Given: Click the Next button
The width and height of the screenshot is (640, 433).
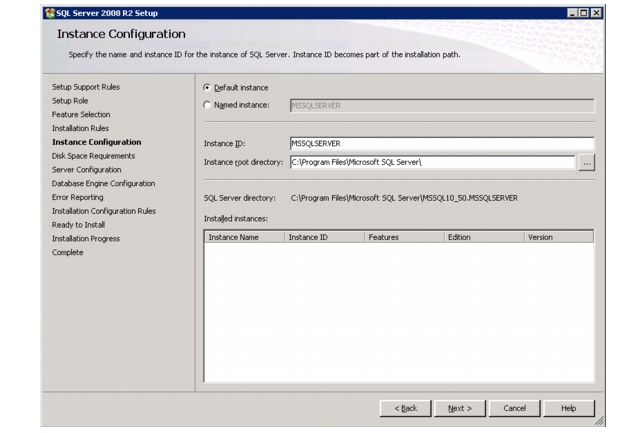Looking at the screenshot, I should 460,408.
